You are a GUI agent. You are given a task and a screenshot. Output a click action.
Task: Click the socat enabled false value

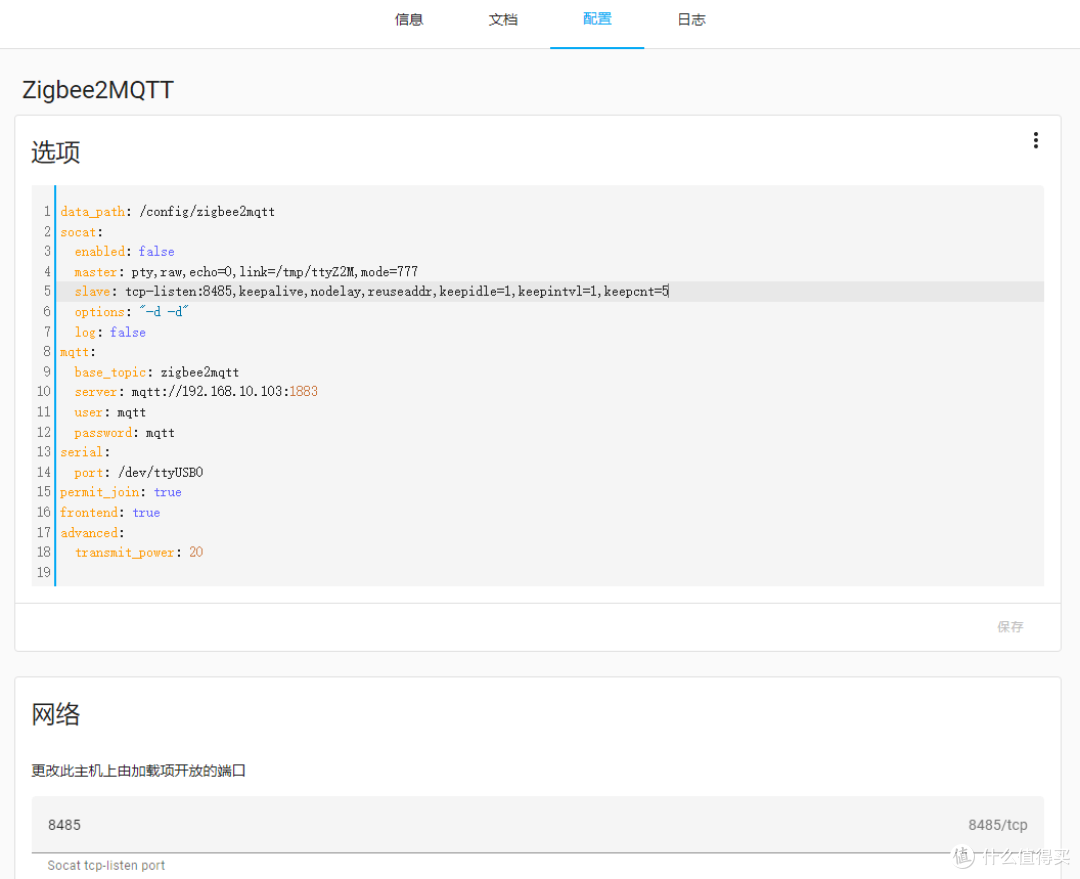coord(156,251)
